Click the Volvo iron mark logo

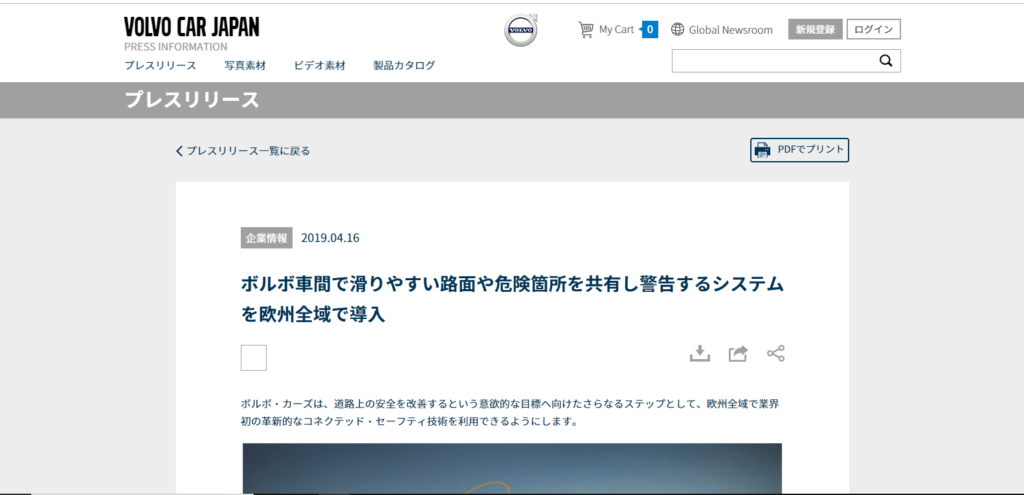click(x=520, y=29)
